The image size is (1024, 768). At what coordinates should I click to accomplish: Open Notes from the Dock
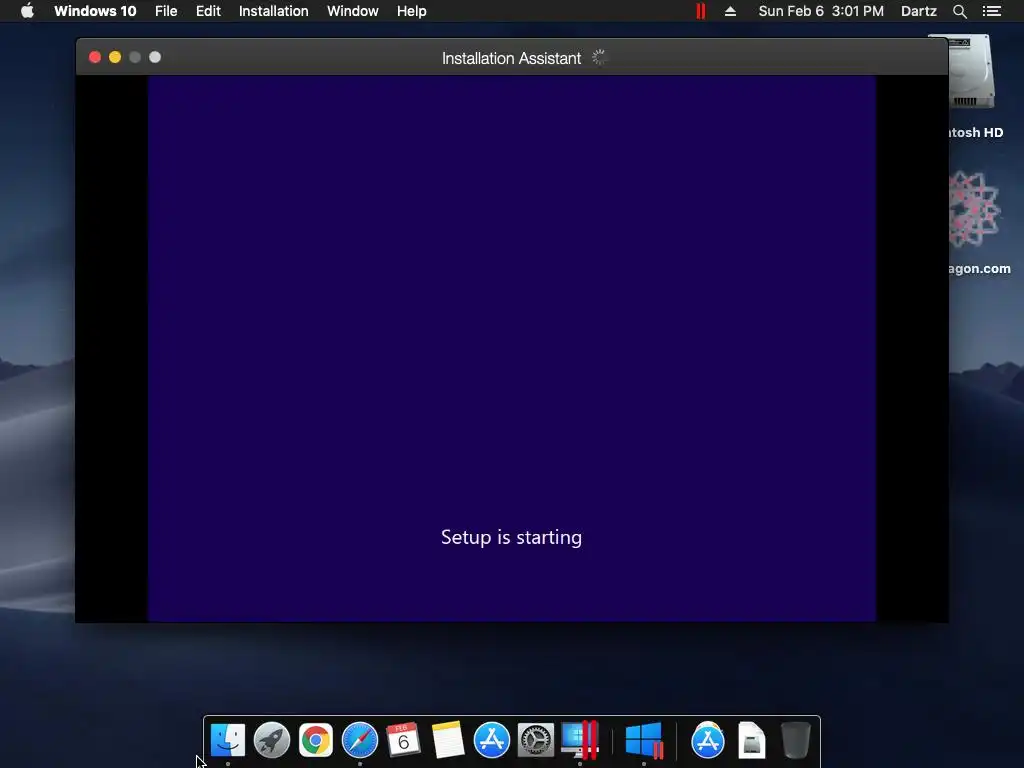[448, 740]
